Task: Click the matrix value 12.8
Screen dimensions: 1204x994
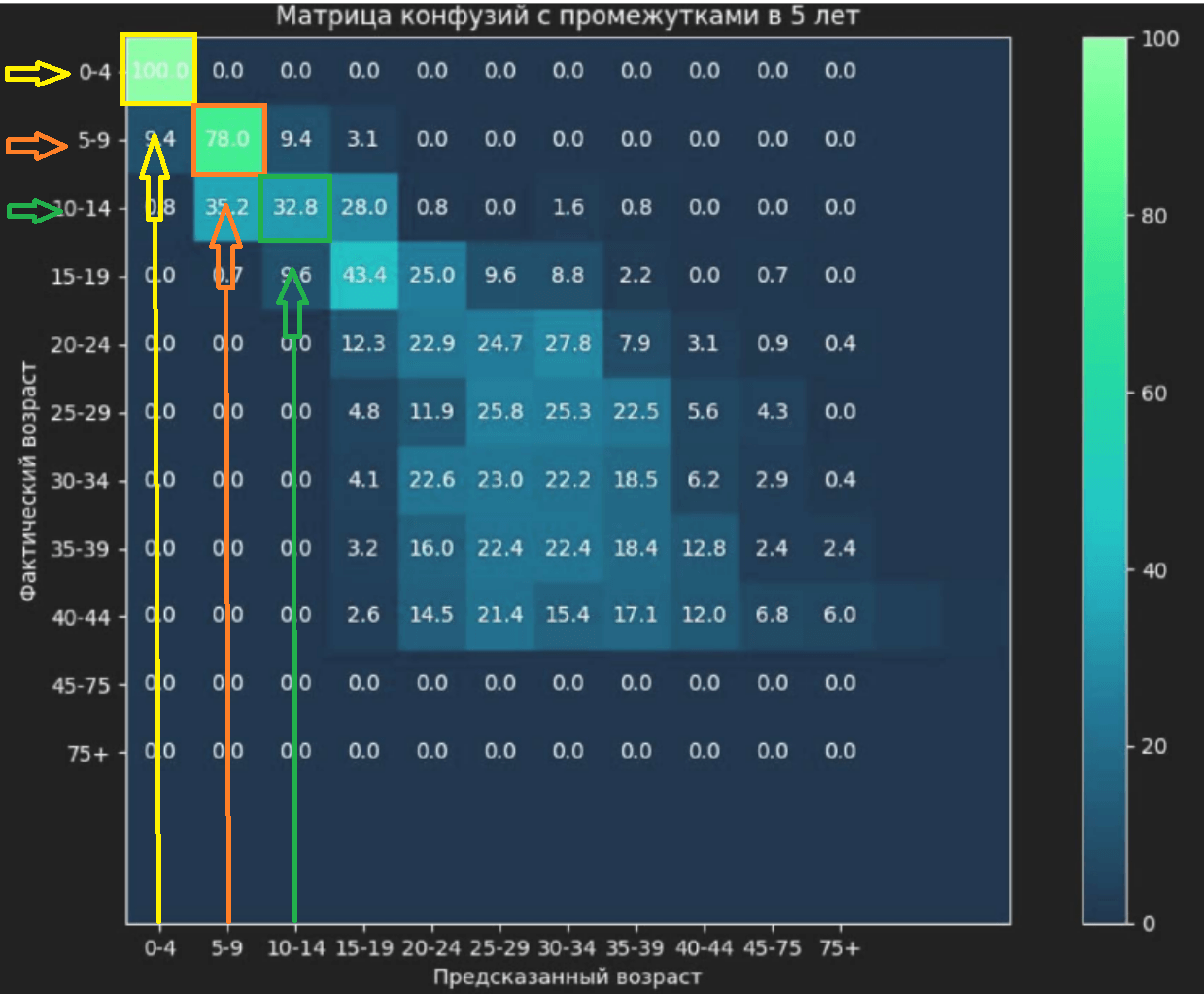Action: [x=704, y=548]
